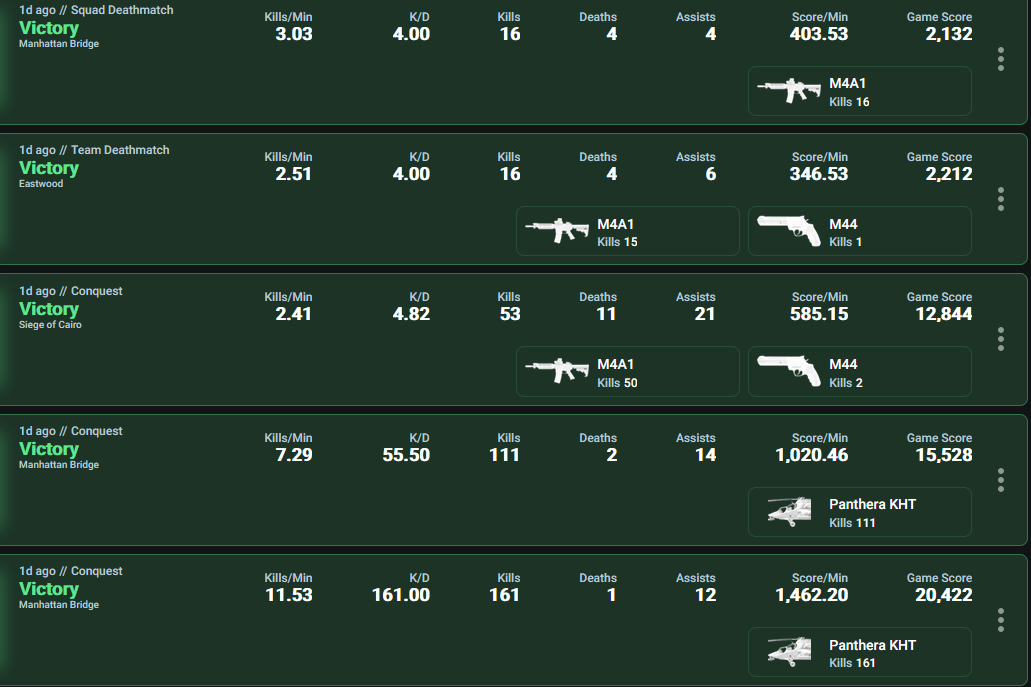This screenshot has height=687, width=1031.
Task: Click Kills/Min value 2.51
Action: pos(294,174)
